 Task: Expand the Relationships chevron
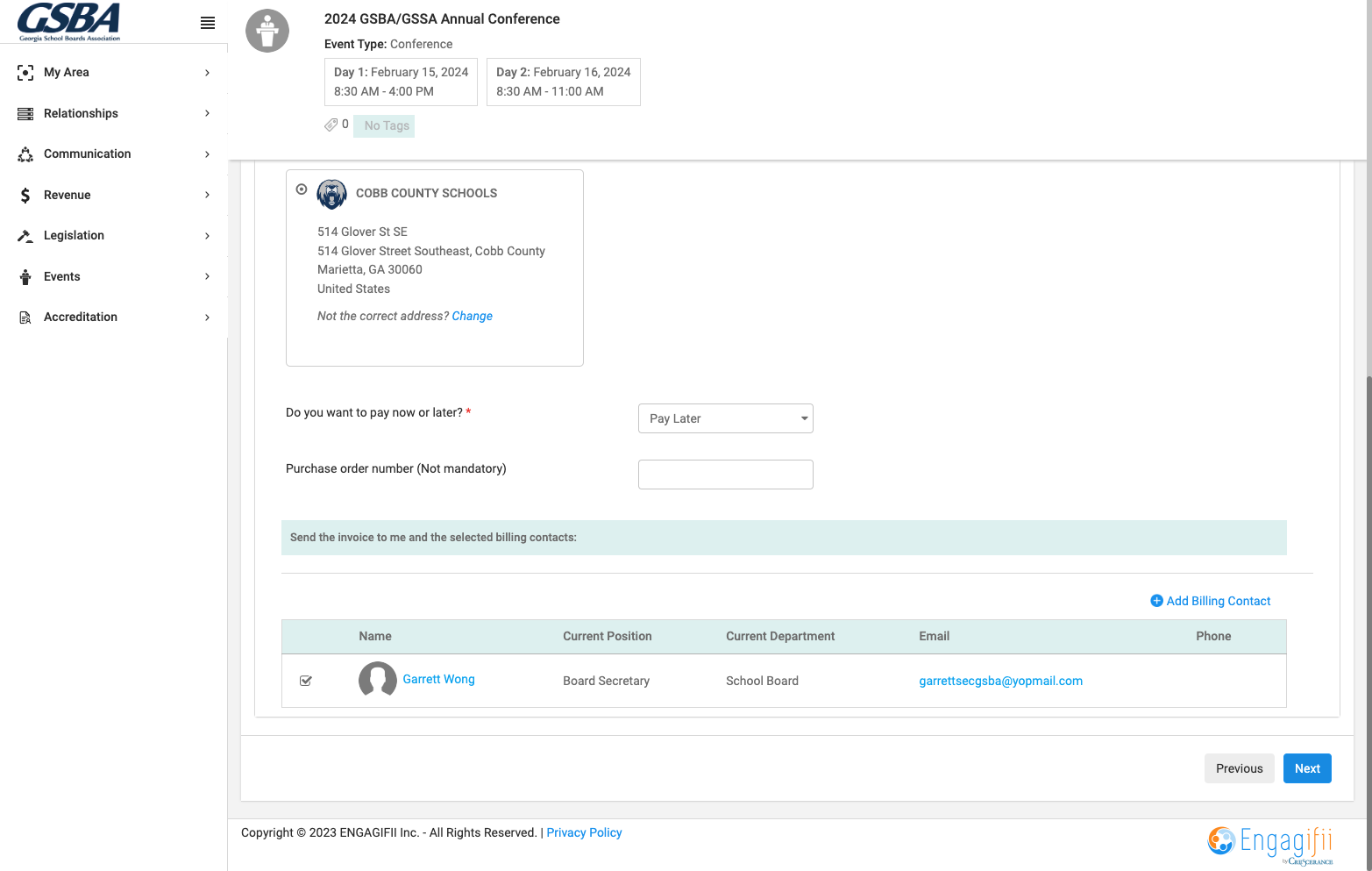(208, 114)
